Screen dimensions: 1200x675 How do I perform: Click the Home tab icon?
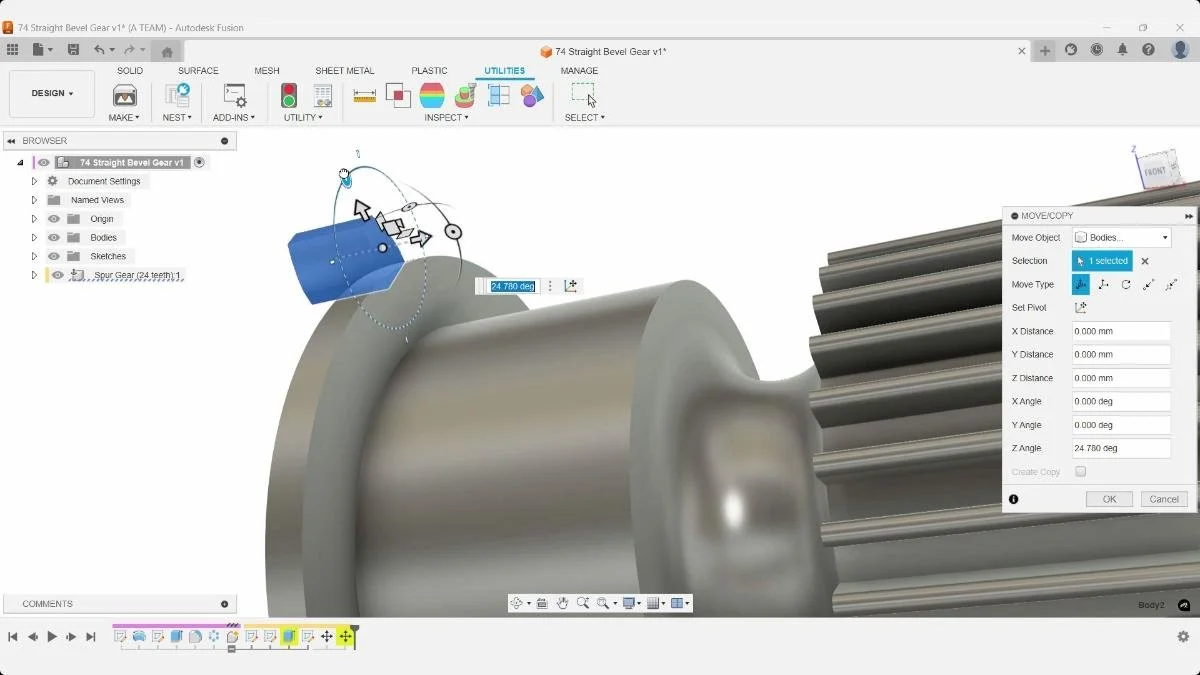coord(167,51)
